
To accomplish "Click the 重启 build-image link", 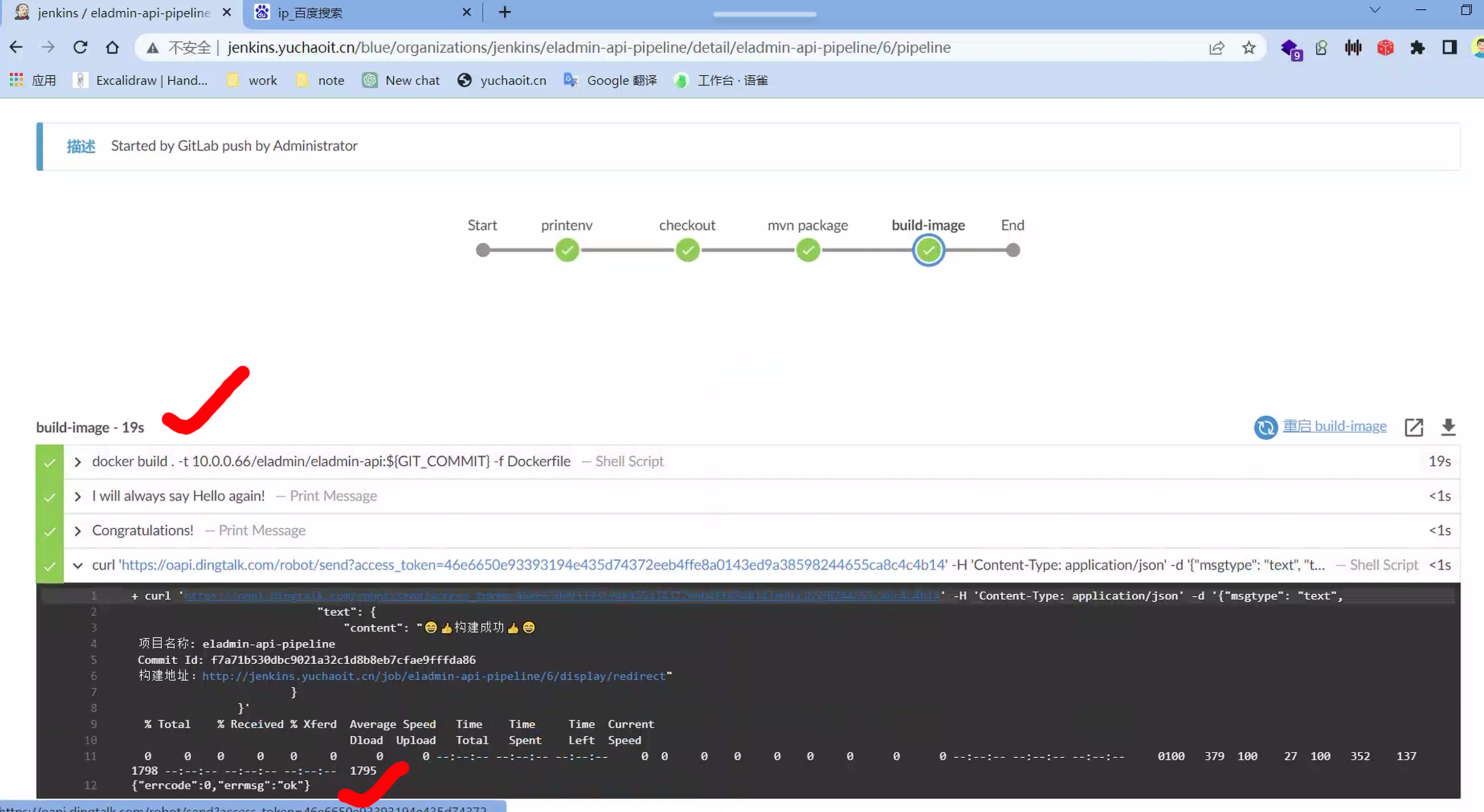I will tap(1334, 426).
